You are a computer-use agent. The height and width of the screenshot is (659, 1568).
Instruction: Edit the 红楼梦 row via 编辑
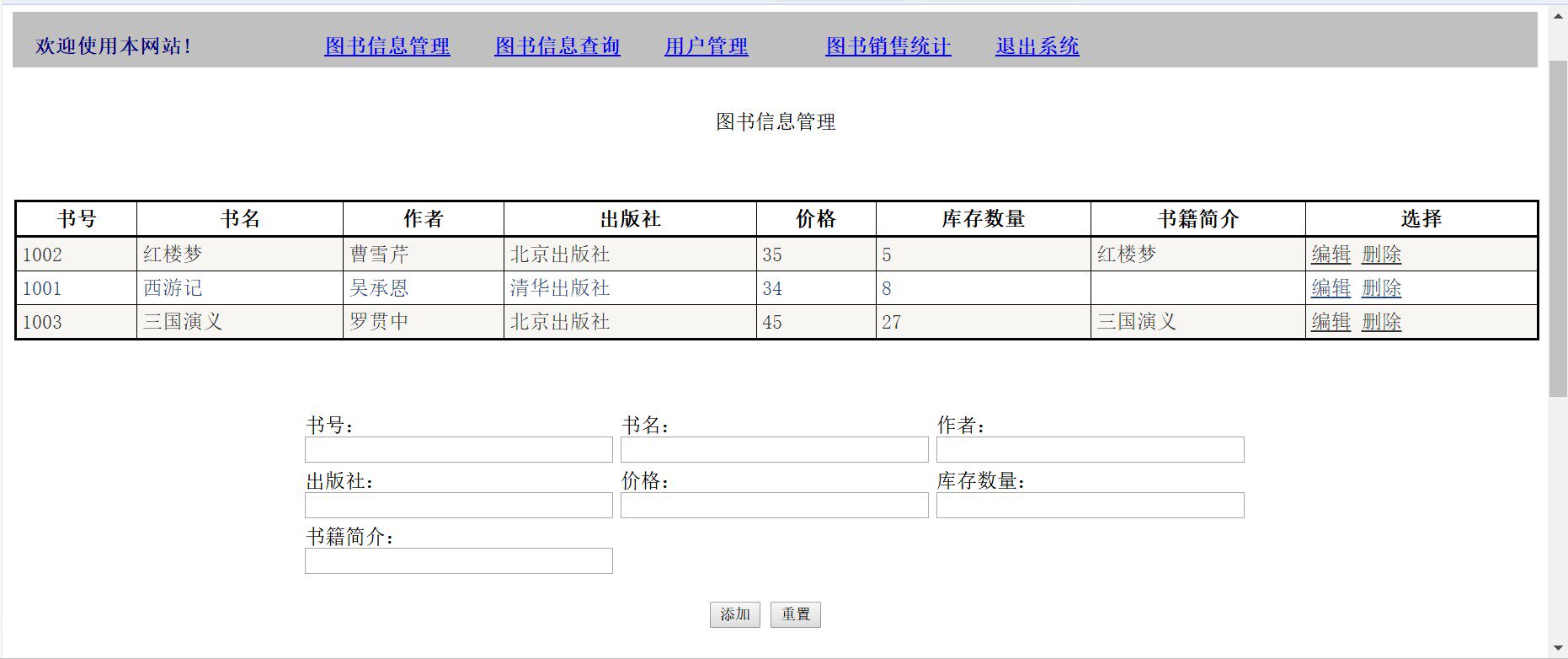click(1331, 254)
